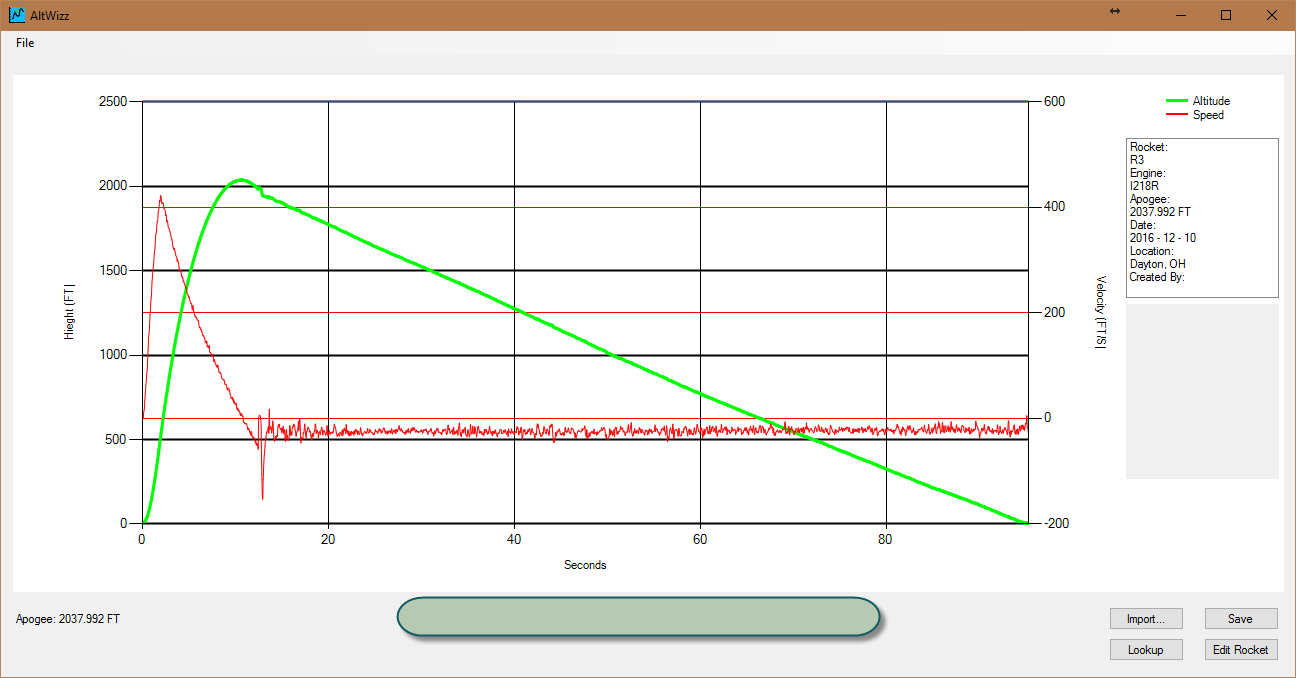Viewport: 1296px width, 678px height.
Task: Toggle the Altitude series in the legend
Action: point(1212,100)
